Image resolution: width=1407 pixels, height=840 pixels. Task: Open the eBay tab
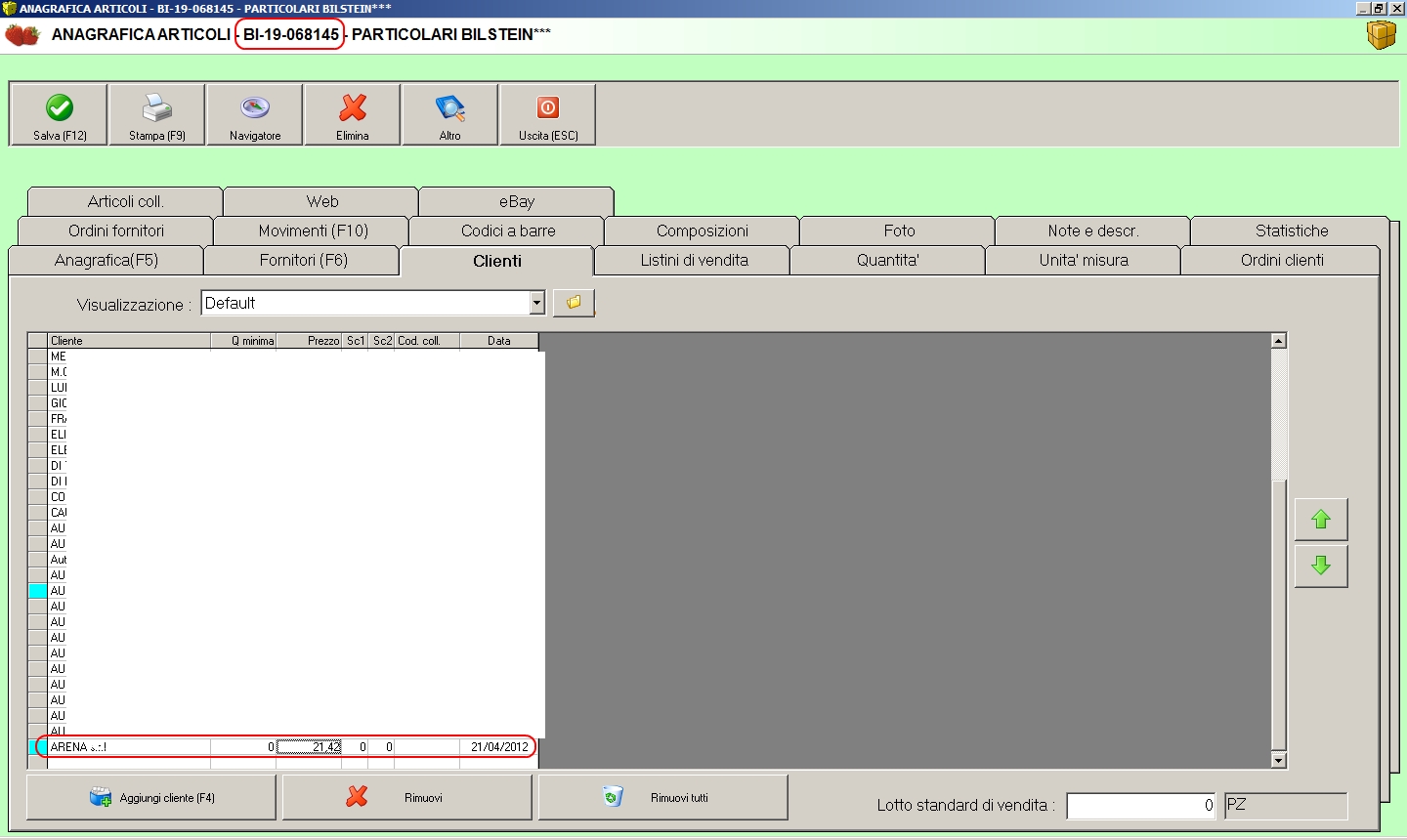point(517,201)
